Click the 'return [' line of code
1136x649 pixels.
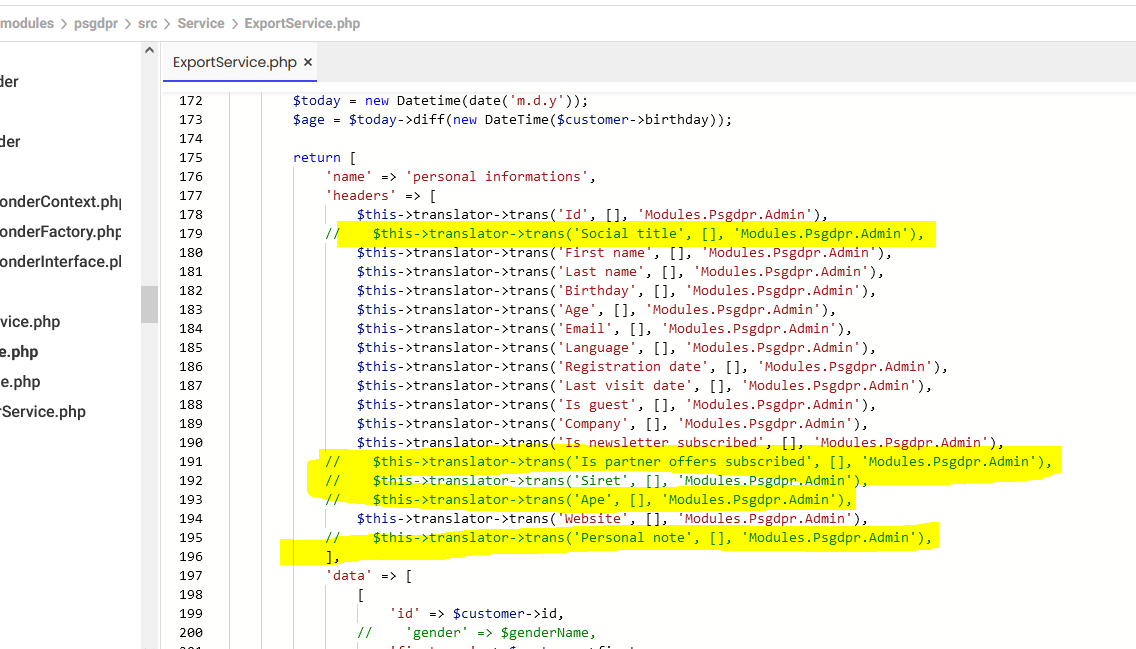[324, 157]
